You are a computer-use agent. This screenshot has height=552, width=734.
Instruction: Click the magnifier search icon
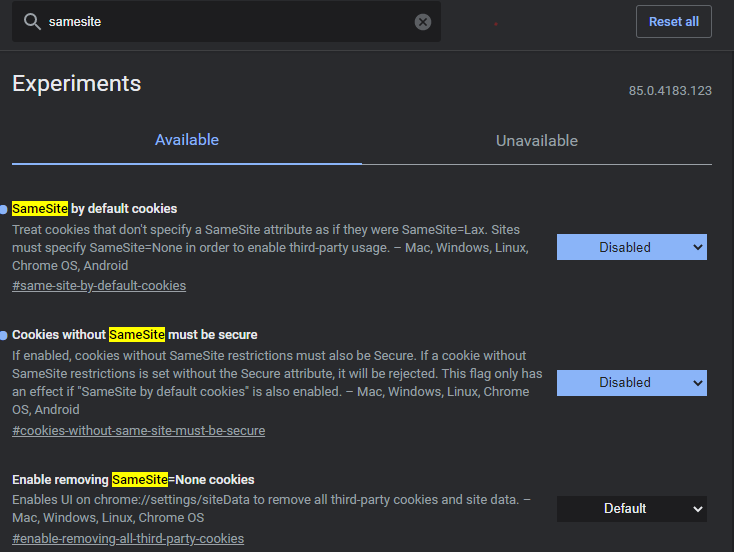point(32,22)
